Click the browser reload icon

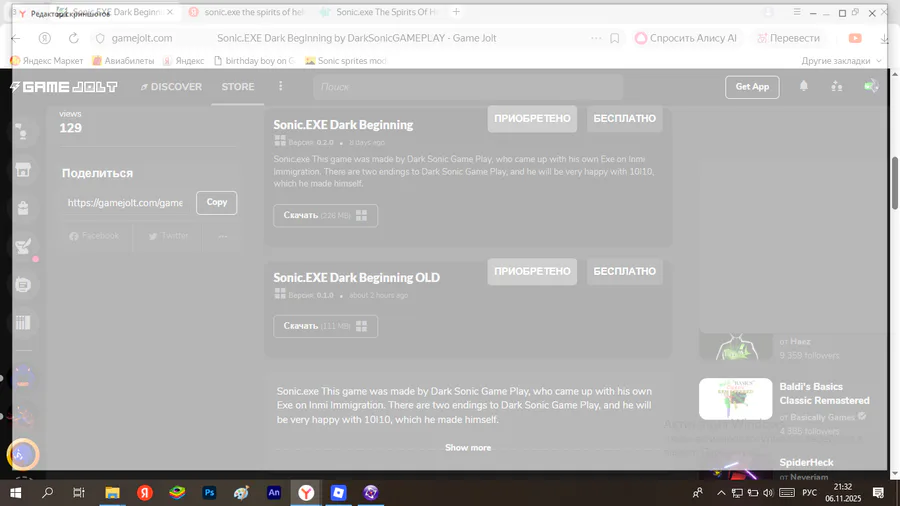(73, 38)
